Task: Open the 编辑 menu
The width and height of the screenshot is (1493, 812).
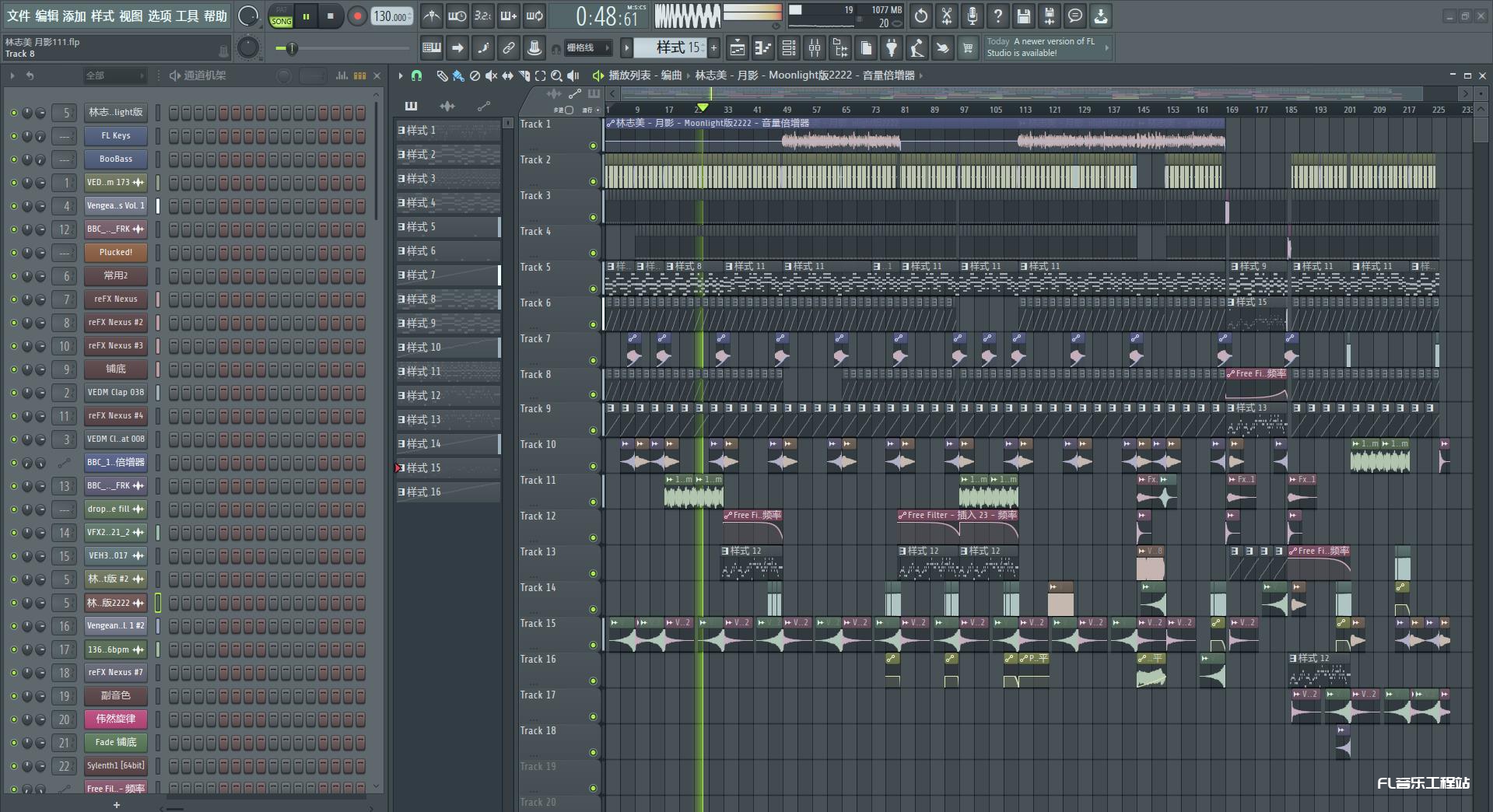Action: (x=47, y=16)
